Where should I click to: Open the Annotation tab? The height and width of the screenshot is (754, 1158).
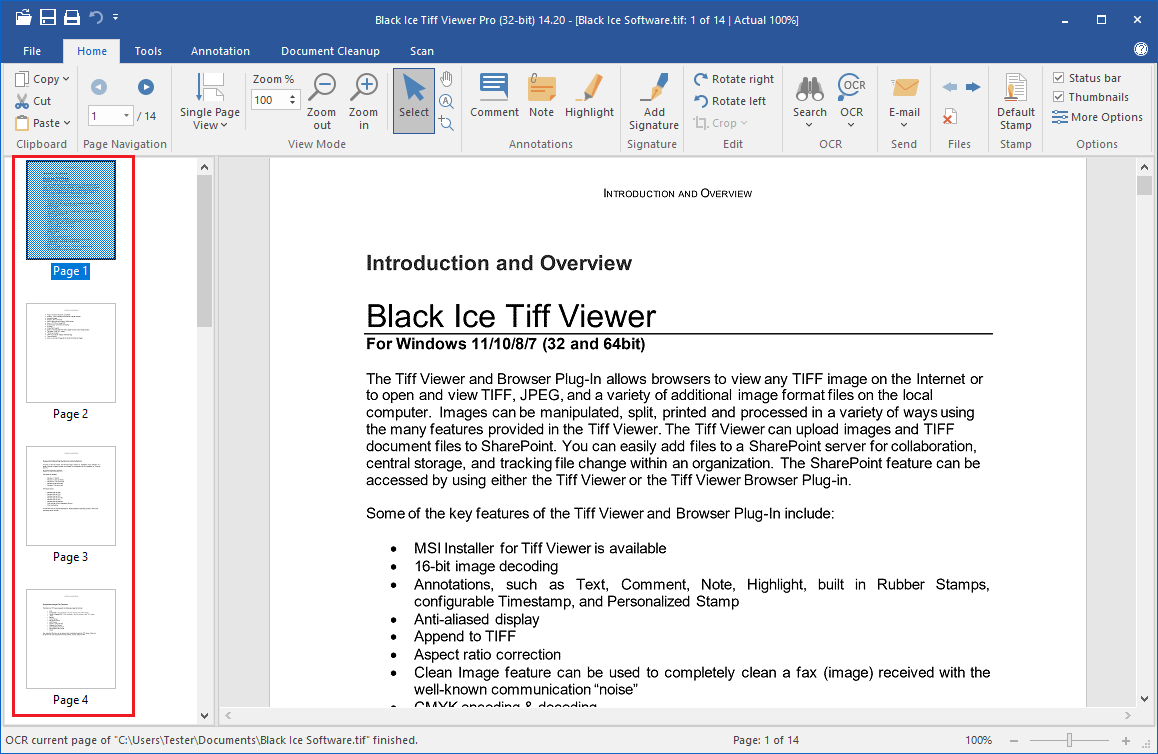[x=220, y=51]
